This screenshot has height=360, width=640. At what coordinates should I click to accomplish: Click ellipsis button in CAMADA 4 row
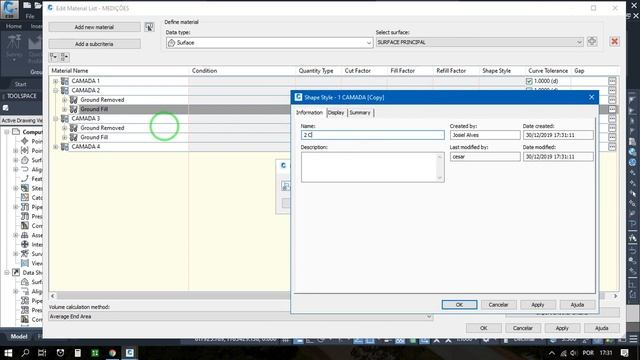coord(612,147)
